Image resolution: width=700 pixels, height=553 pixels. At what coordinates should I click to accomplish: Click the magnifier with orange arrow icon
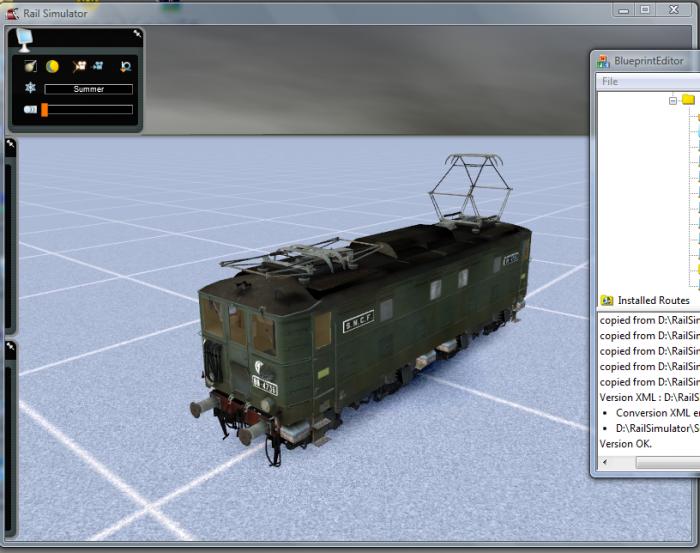click(125, 67)
